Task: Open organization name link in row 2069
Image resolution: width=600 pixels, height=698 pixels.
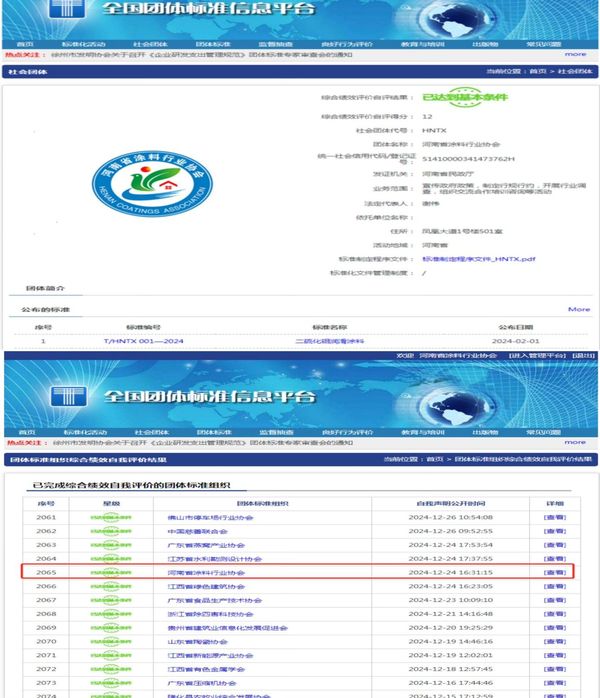Action: (227, 628)
